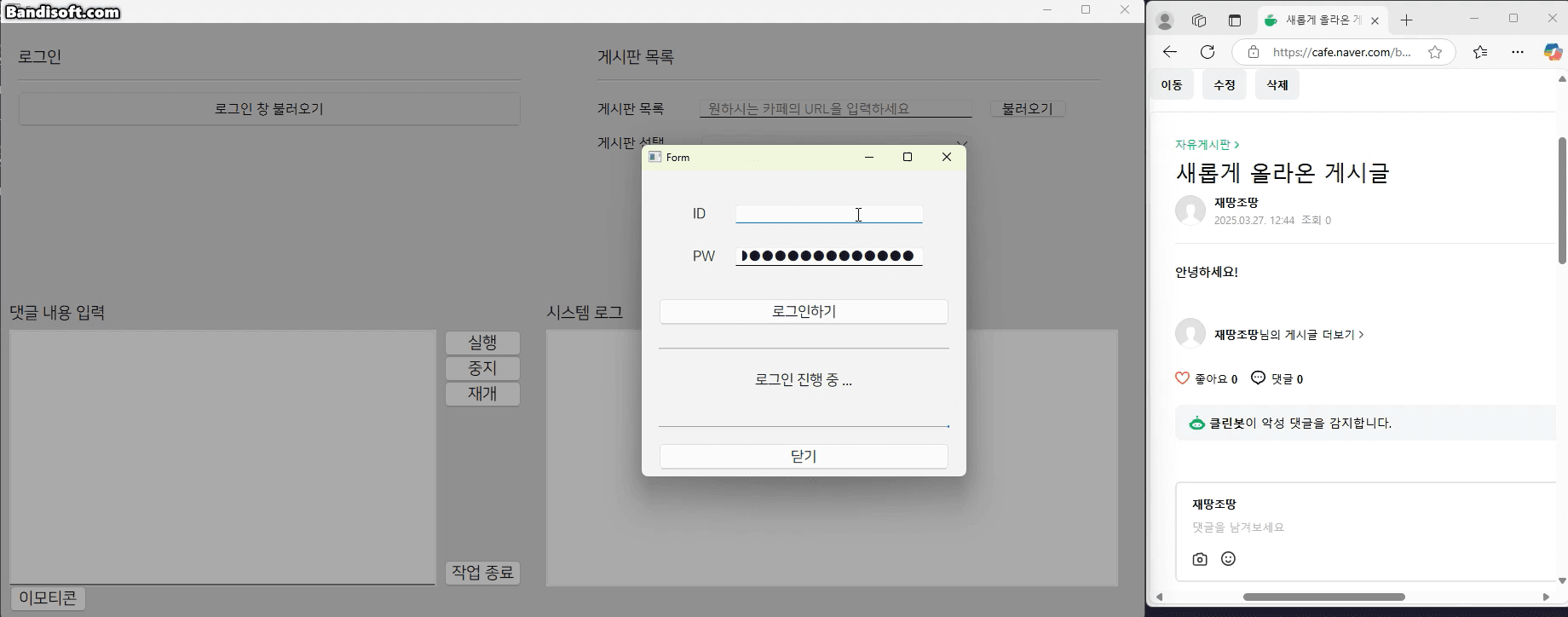Click the scroll-down arrow in the browser
Image resolution: width=1568 pixels, height=617 pixels.
1562,580
